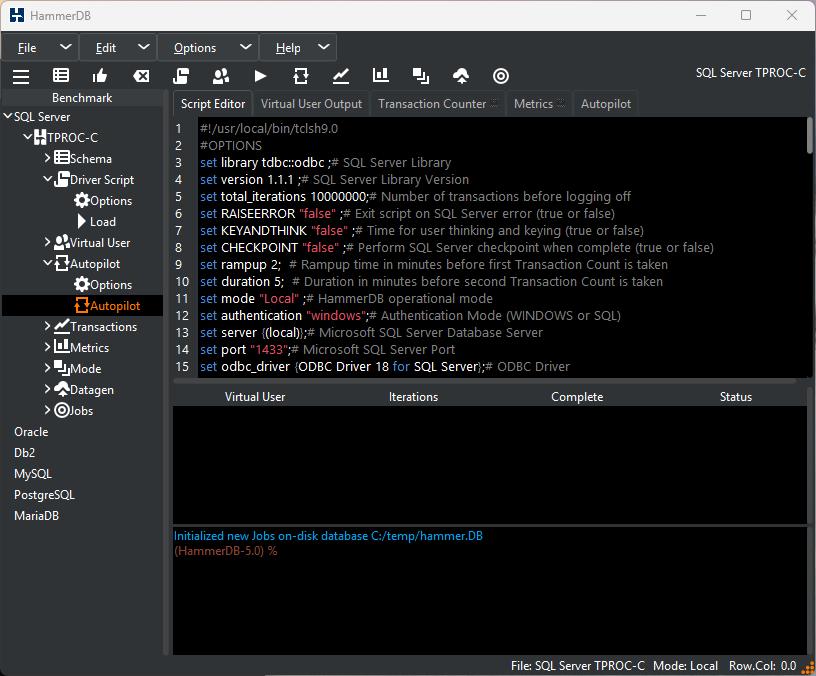Select MariaDB in the benchmark tree

point(36,515)
